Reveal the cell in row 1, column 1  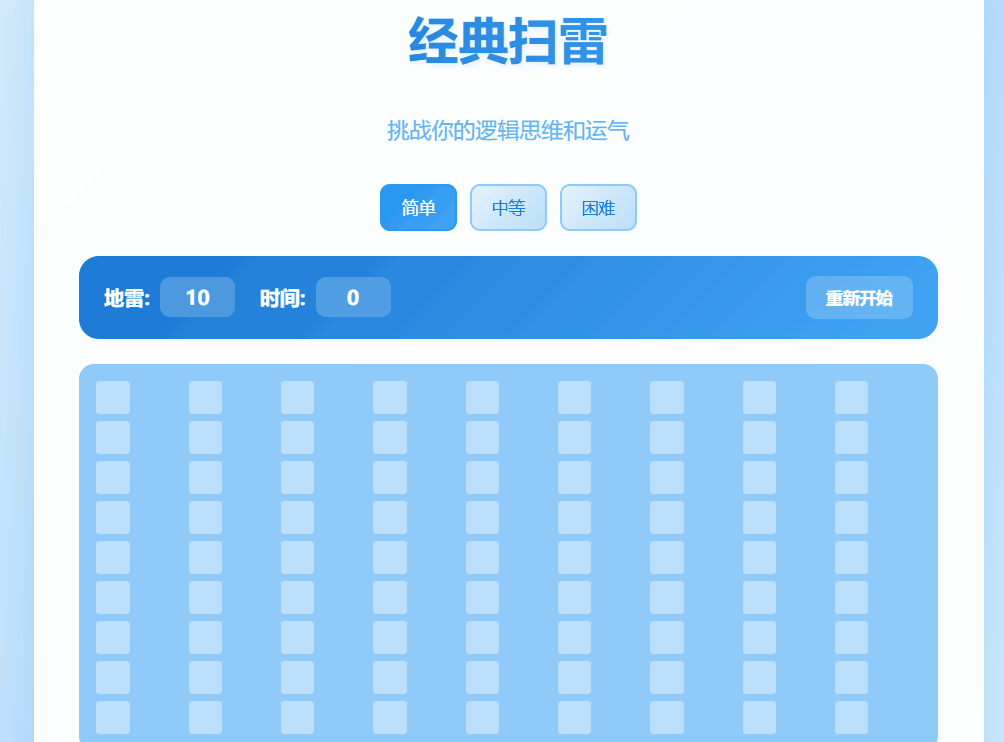point(113,398)
